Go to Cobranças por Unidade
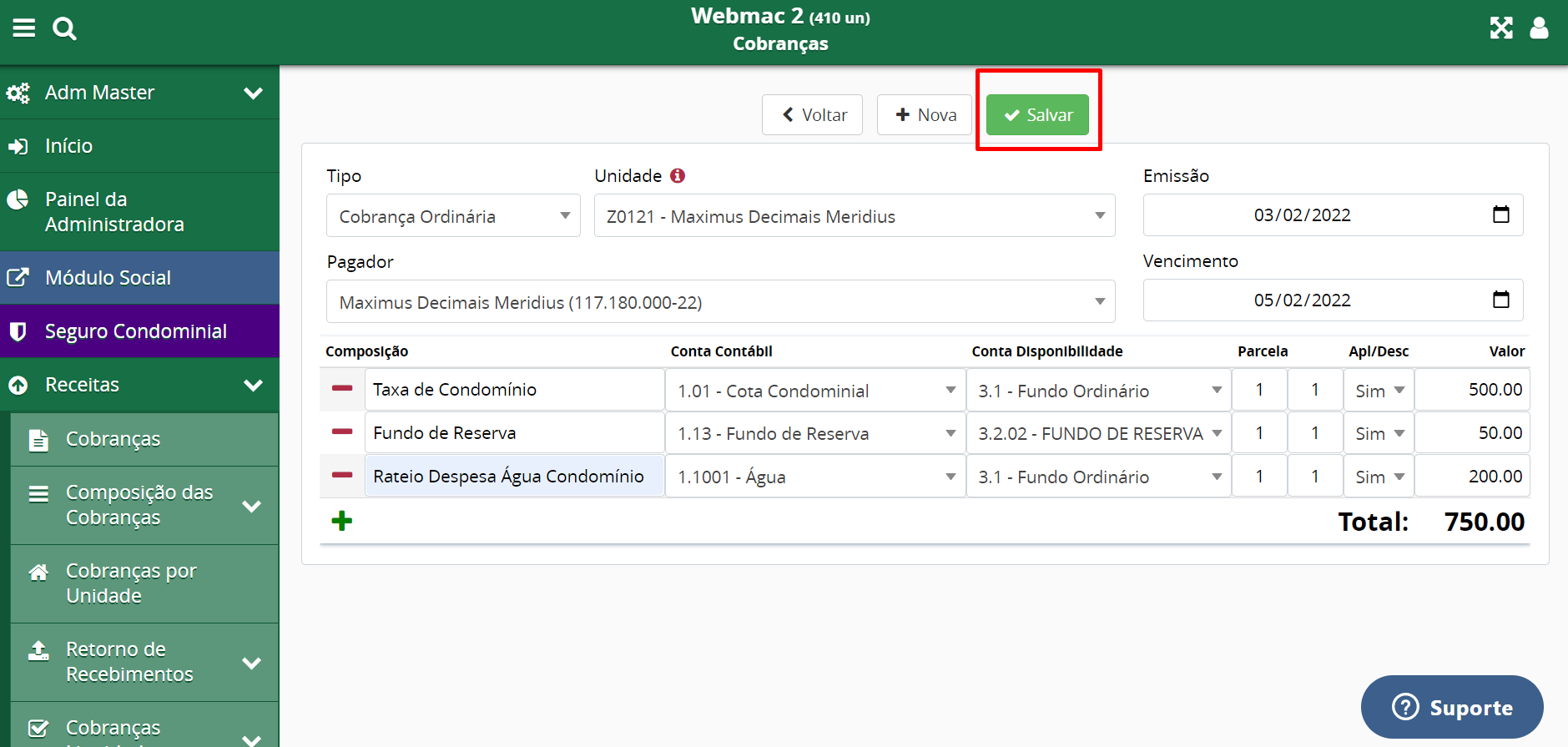This screenshot has height=747, width=1568. click(131, 583)
